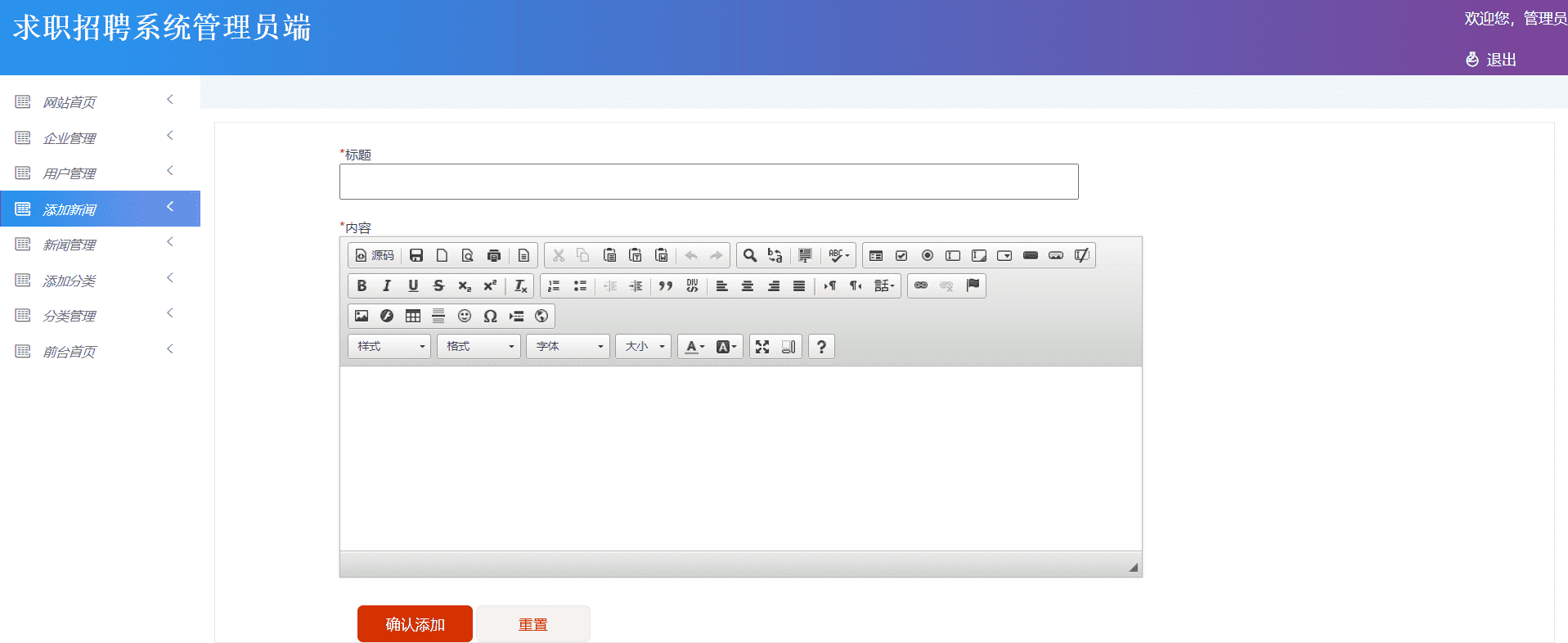
Task: Click the New Page icon
Action: 442,255
